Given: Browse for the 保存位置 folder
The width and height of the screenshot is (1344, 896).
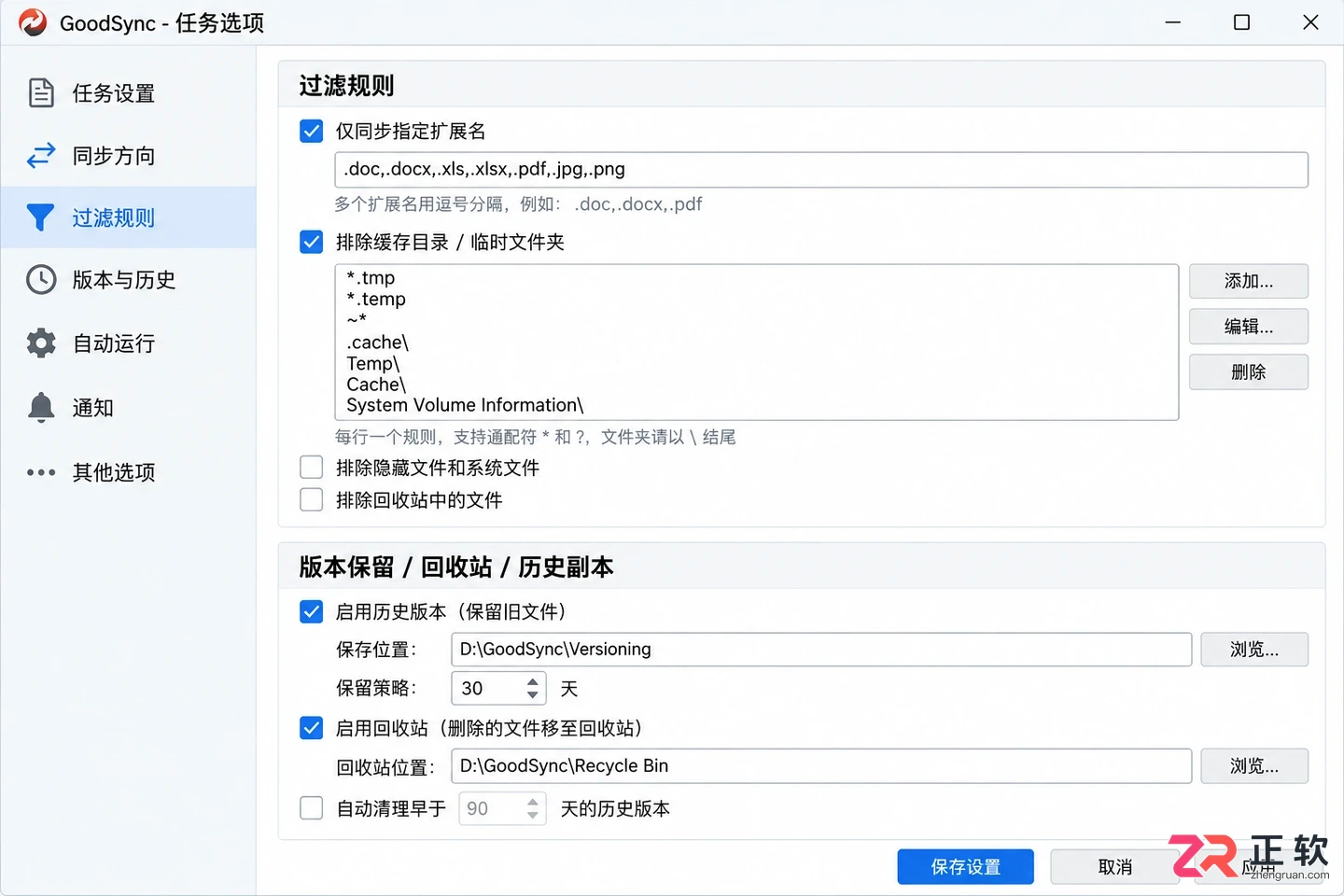Looking at the screenshot, I should (x=1254, y=650).
